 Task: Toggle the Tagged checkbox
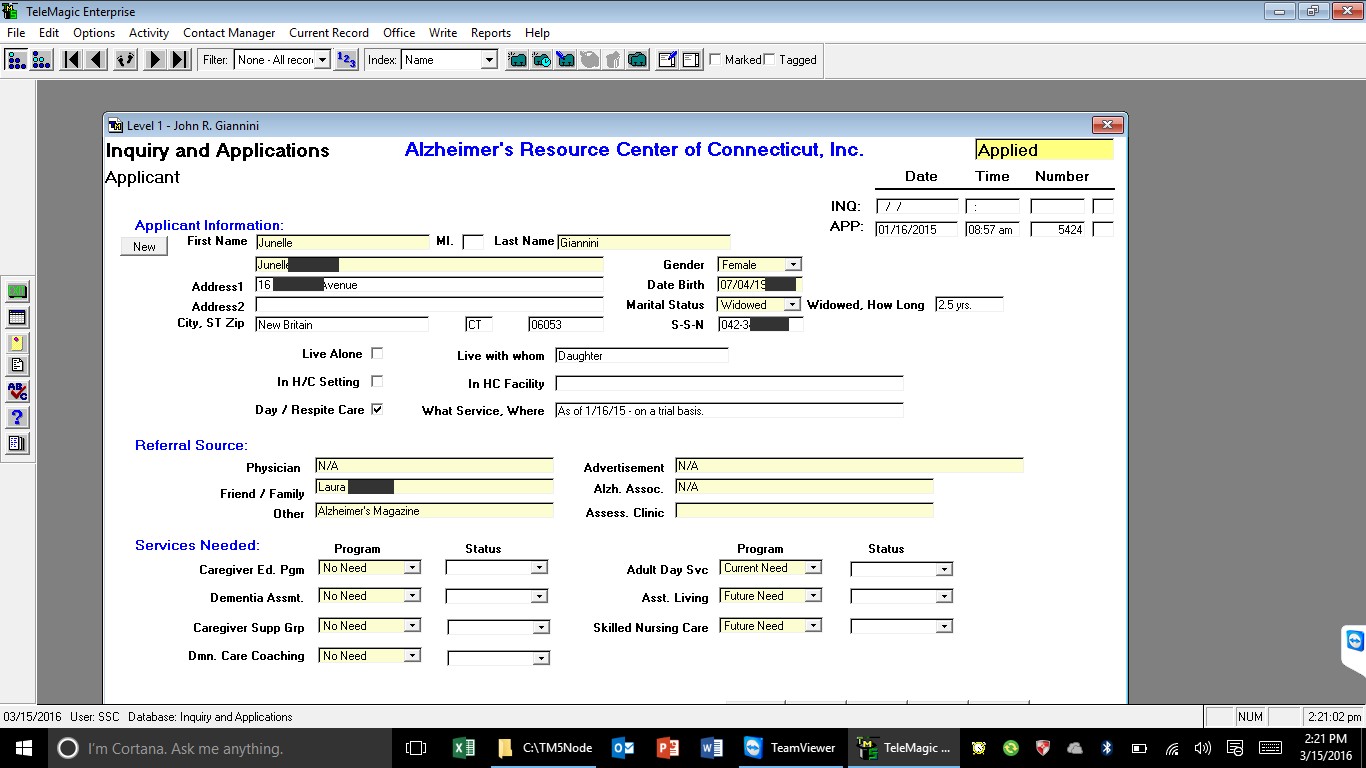(770, 59)
